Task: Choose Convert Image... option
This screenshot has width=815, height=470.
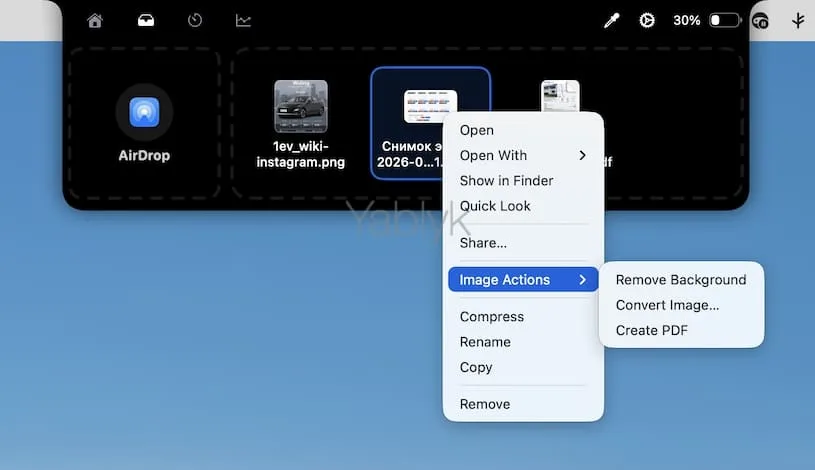Action: (x=667, y=305)
